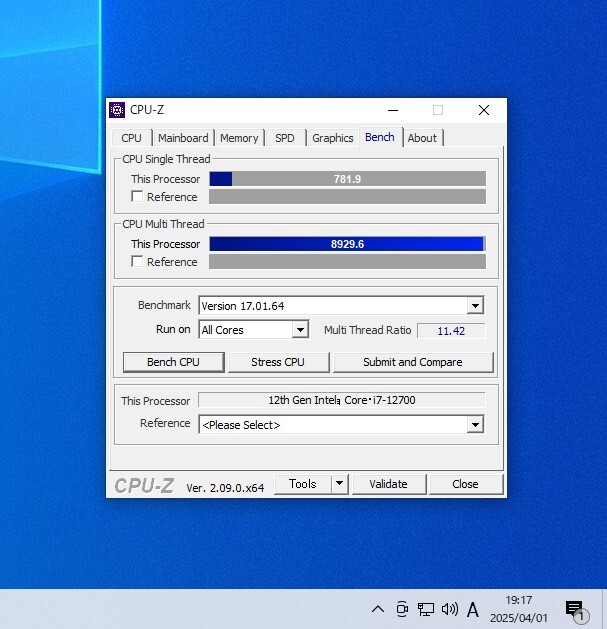This screenshot has width=607, height=629.
Task: Switch to the SPD tab
Action: click(285, 138)
